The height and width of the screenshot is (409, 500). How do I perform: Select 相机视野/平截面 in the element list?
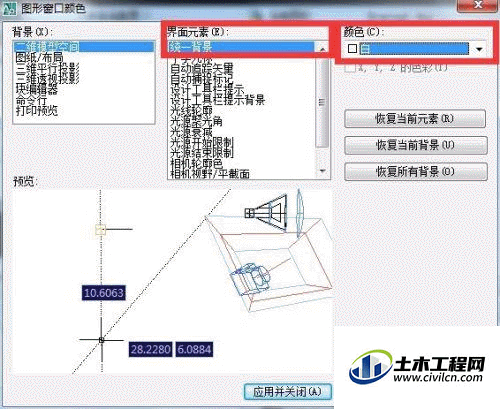click(x=241, y=173)
